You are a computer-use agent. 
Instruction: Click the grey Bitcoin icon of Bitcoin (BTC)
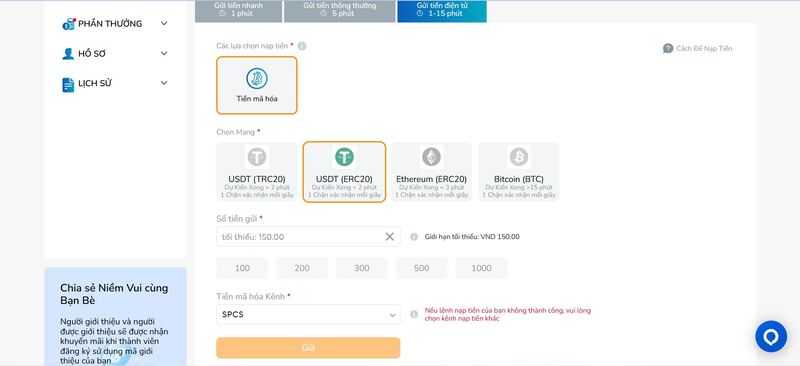(519, 157)
